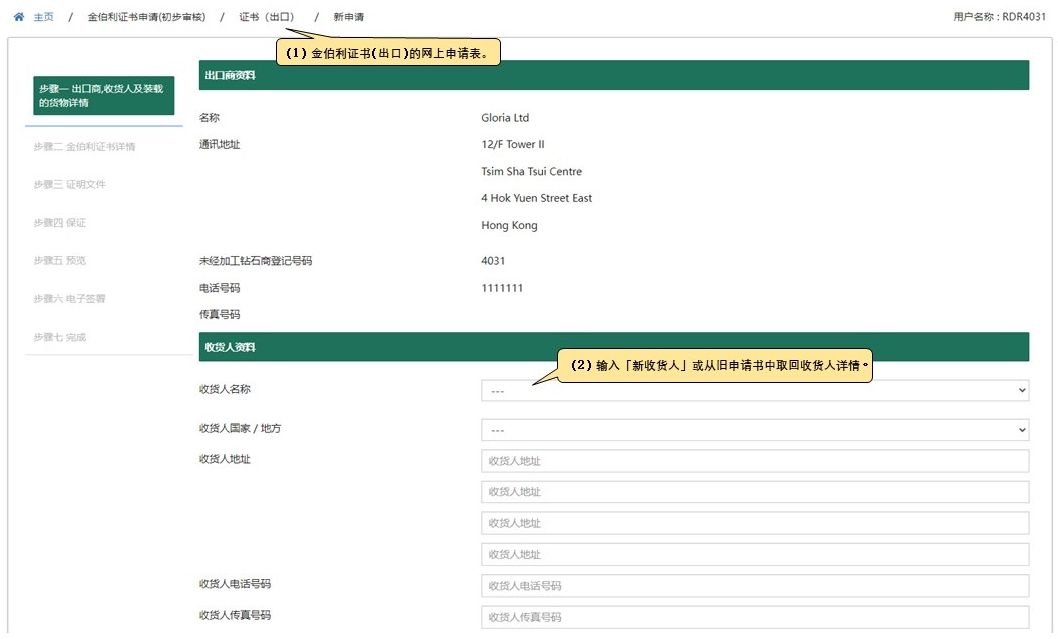
Task: Click the 新申请 breadcrumb text
Action: [x=349, y=17]
